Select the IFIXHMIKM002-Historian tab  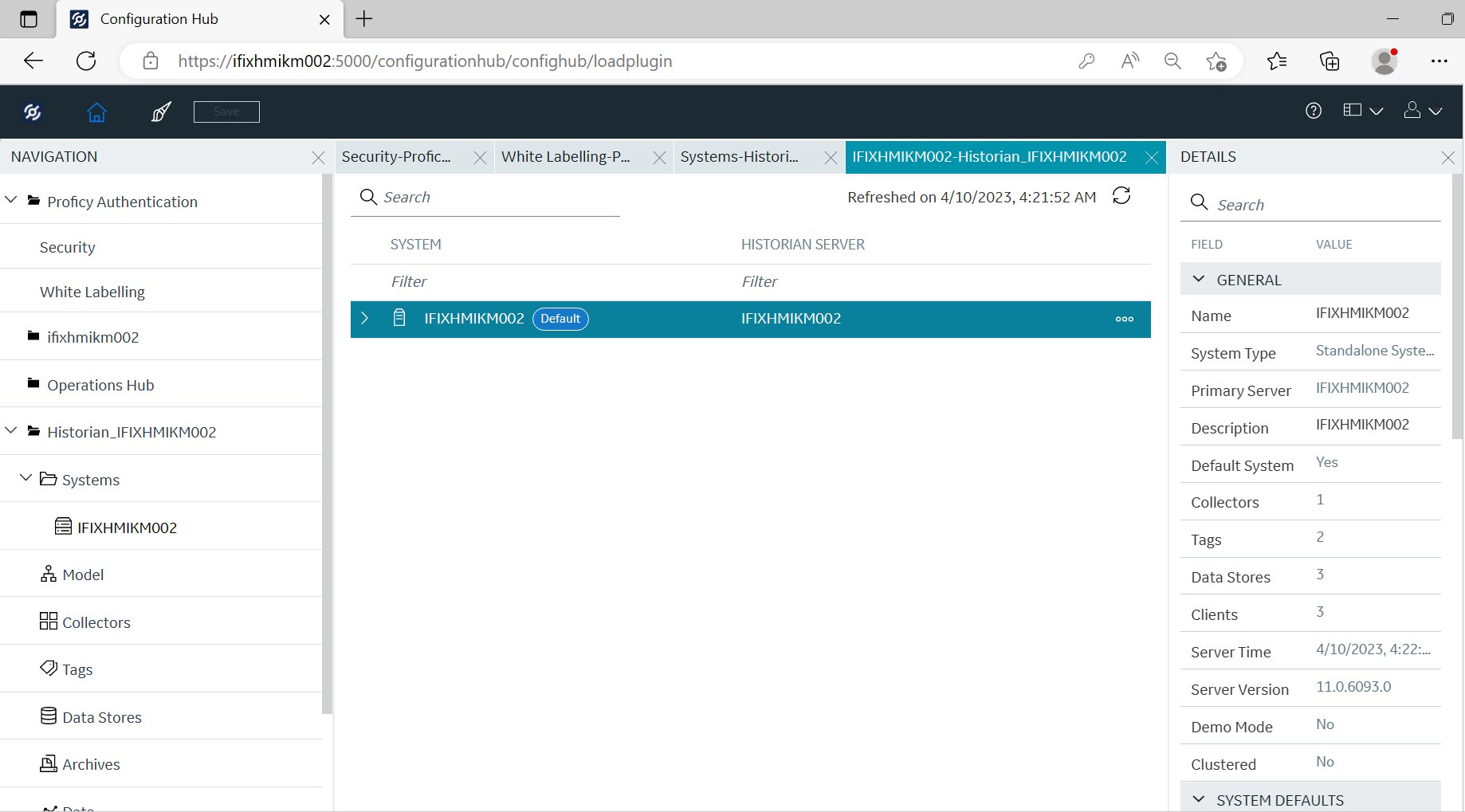tap(989, 157)
